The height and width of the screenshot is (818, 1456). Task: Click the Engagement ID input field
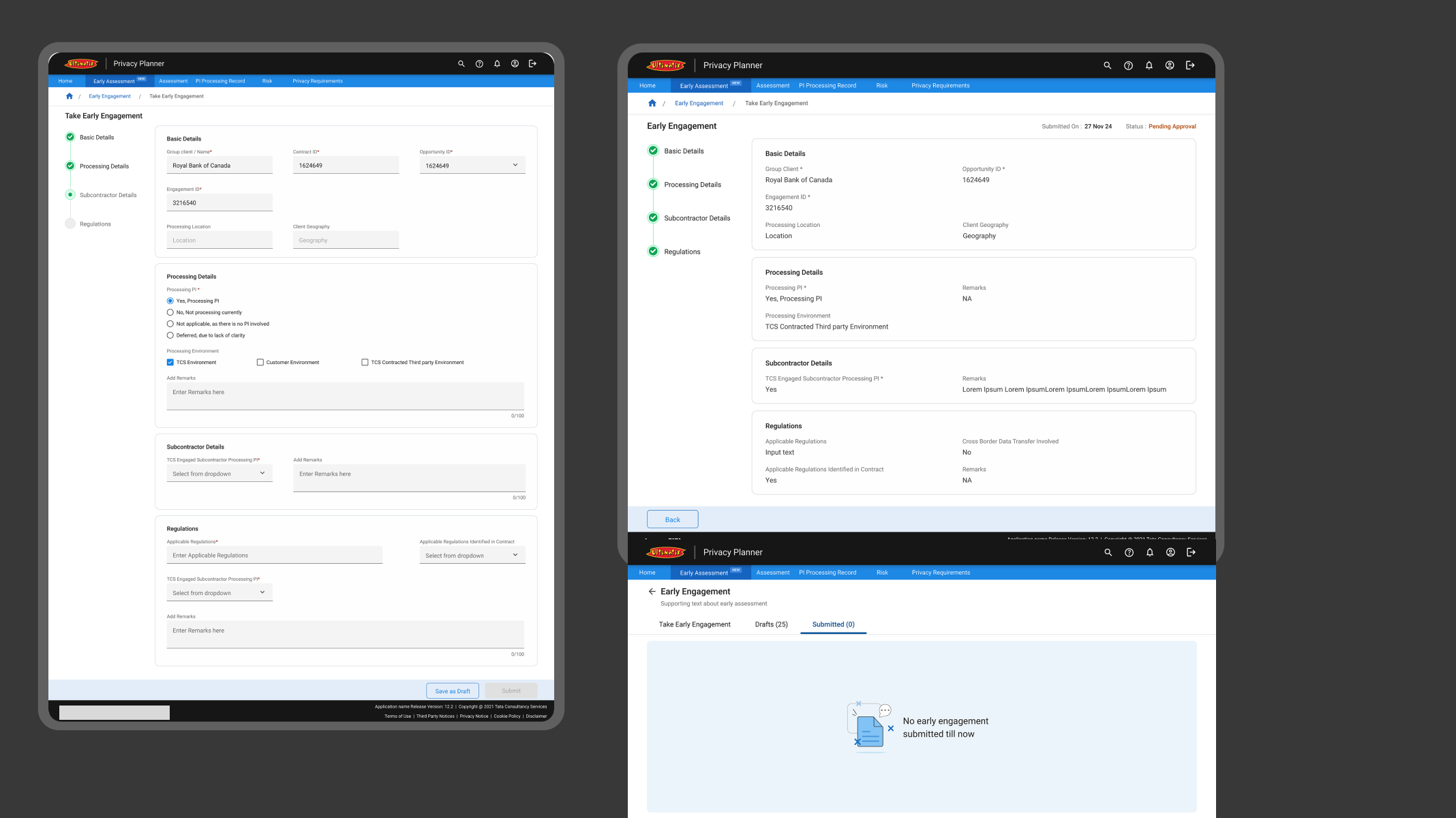[219, 203]
